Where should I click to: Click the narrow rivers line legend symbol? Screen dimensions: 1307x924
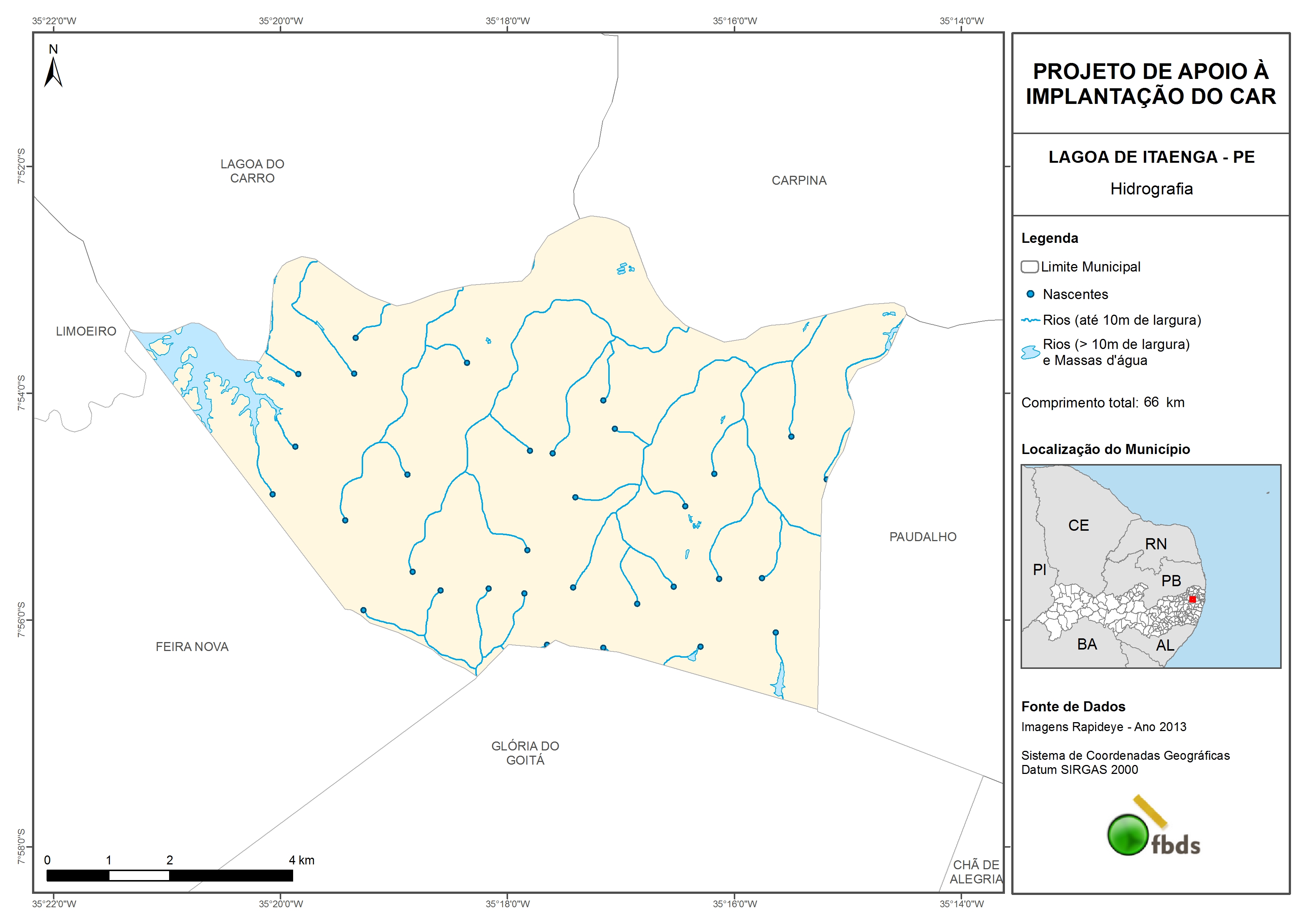1030,321
